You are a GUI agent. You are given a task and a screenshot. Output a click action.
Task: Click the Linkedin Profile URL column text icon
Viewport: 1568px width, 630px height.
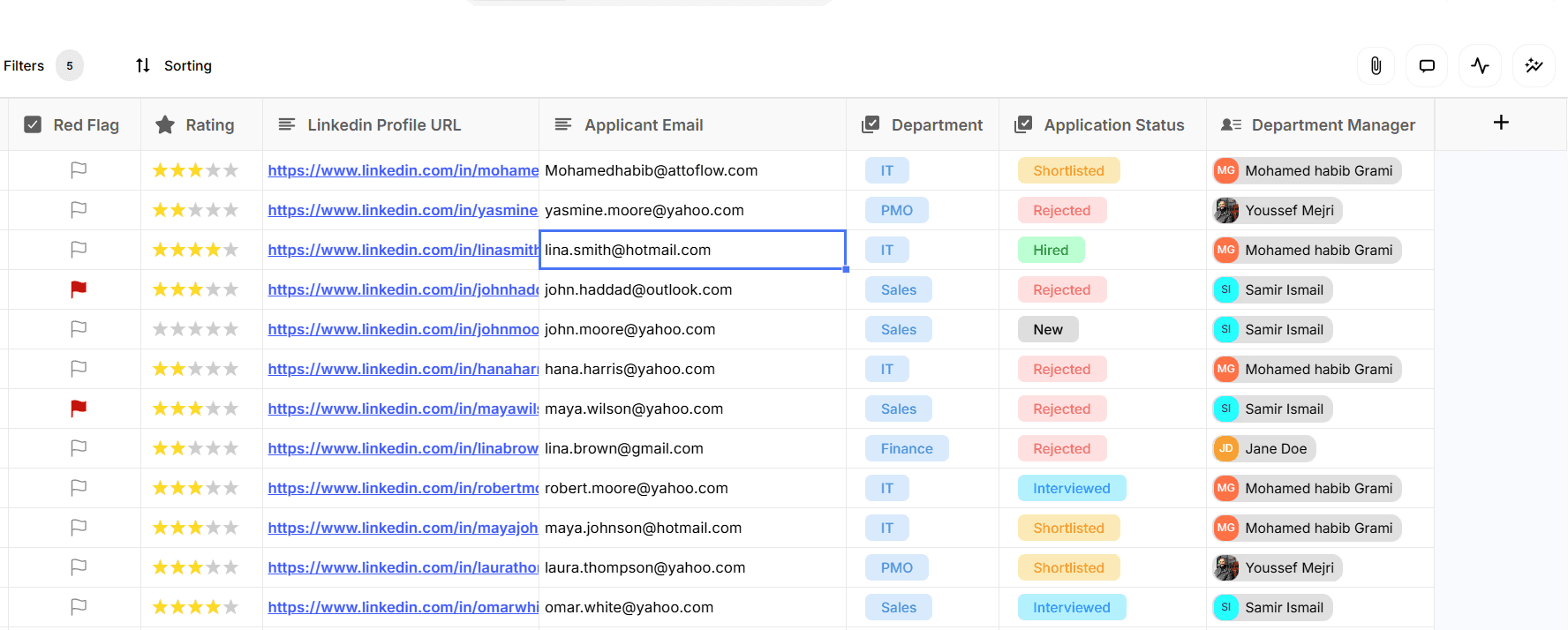[287, 124]
